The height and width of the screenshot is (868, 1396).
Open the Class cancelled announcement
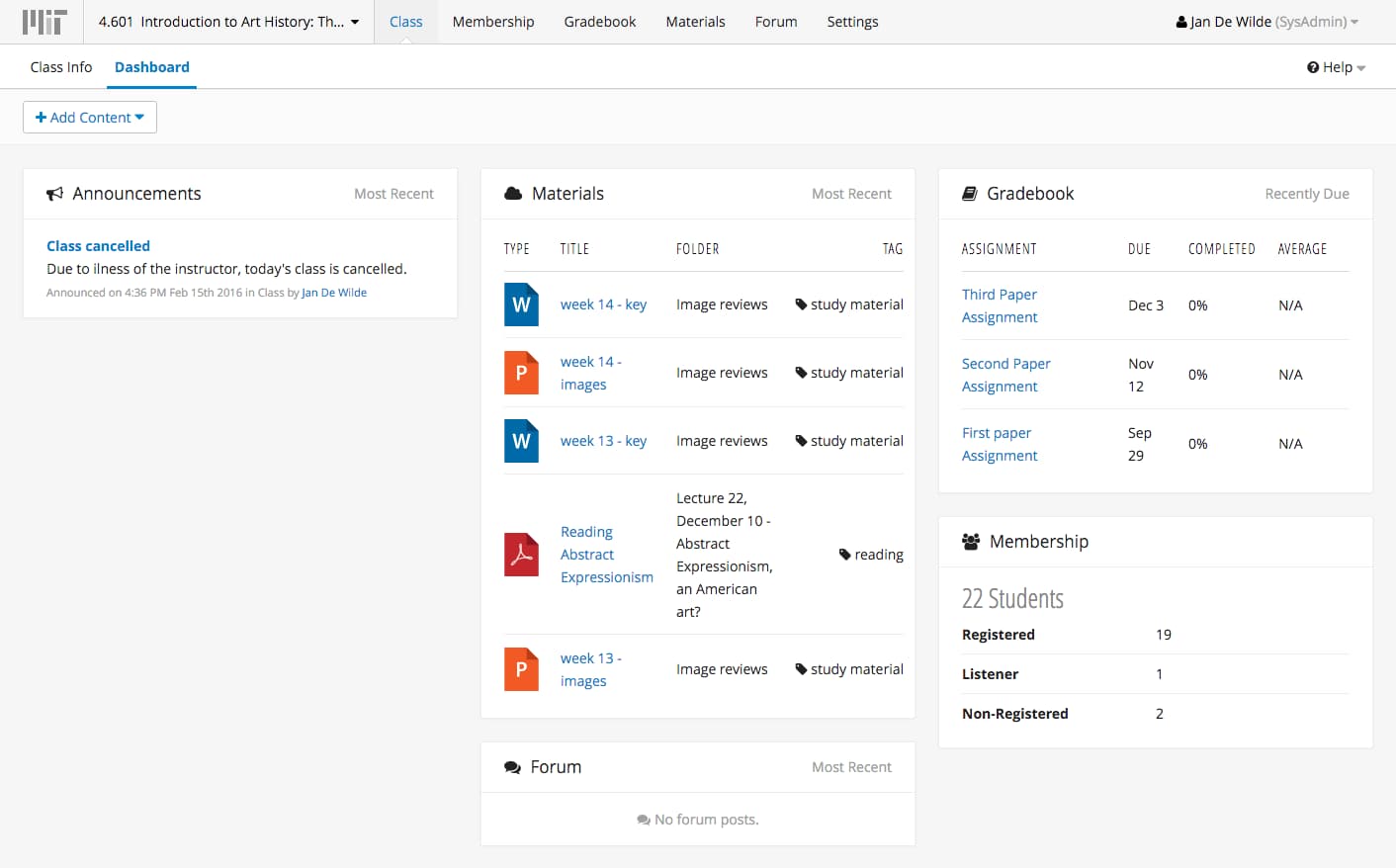(98, 246)
